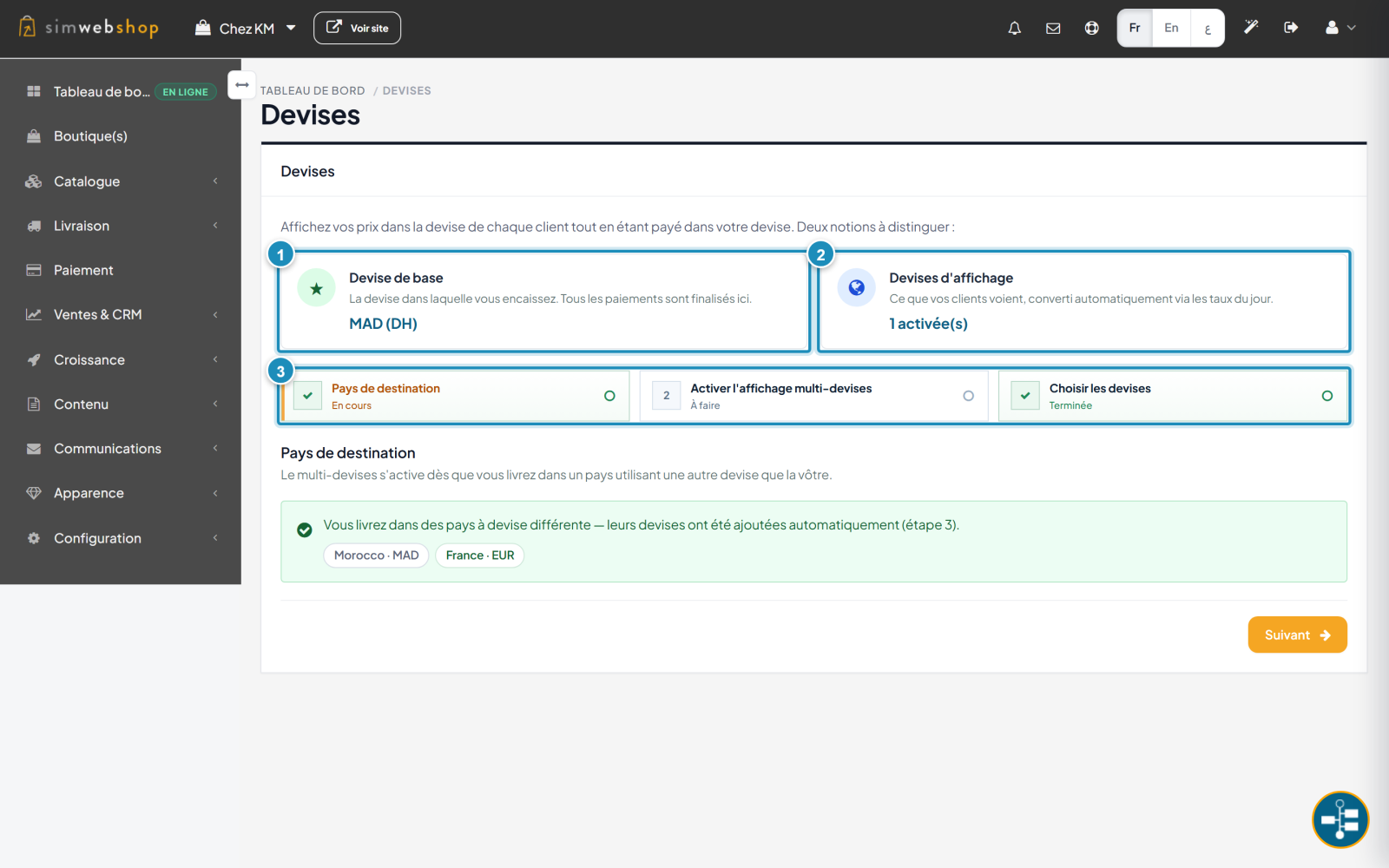Open the user account dropdown
The image size is (1389, 868).
coord(1340,28)
